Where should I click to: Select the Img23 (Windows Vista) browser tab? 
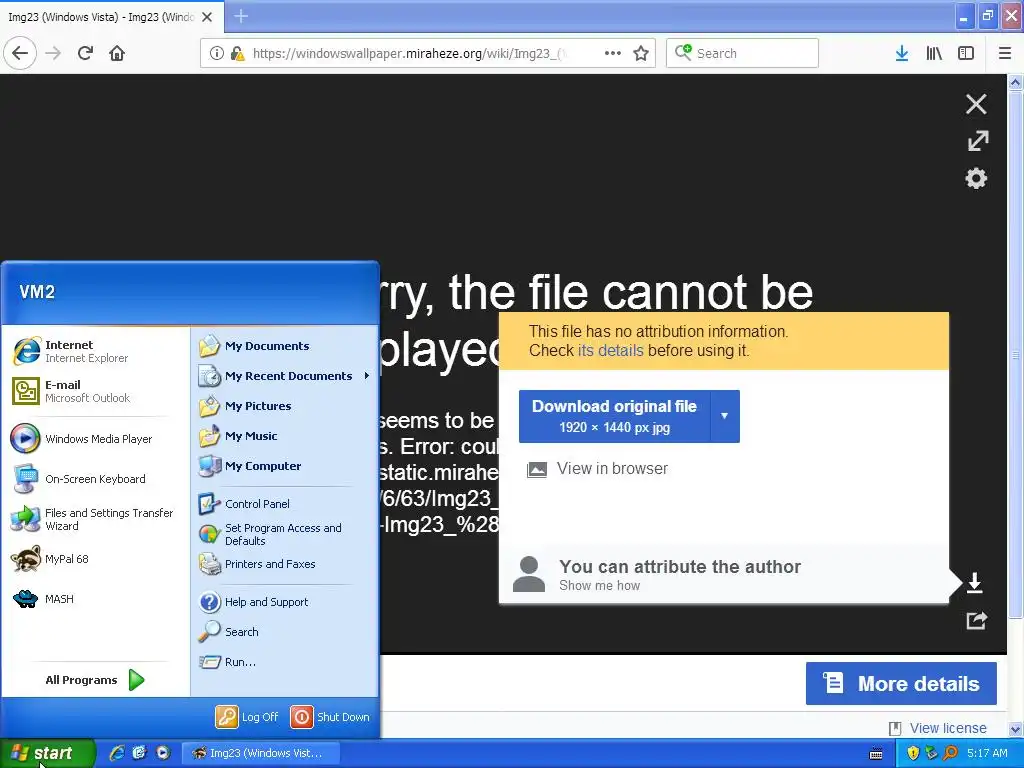click(x=112, y=17)
